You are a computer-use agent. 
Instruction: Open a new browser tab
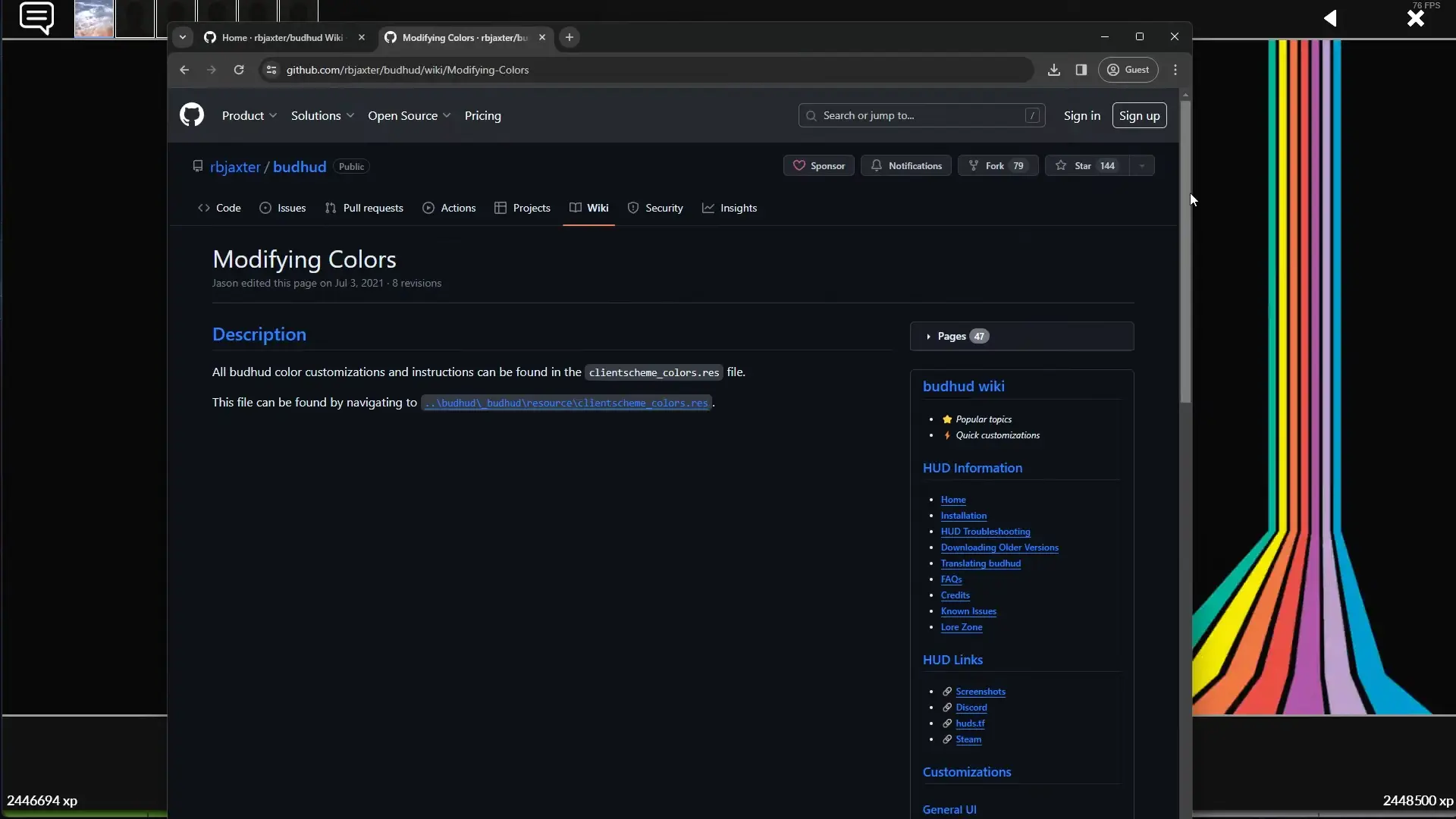tap(570, 37)
